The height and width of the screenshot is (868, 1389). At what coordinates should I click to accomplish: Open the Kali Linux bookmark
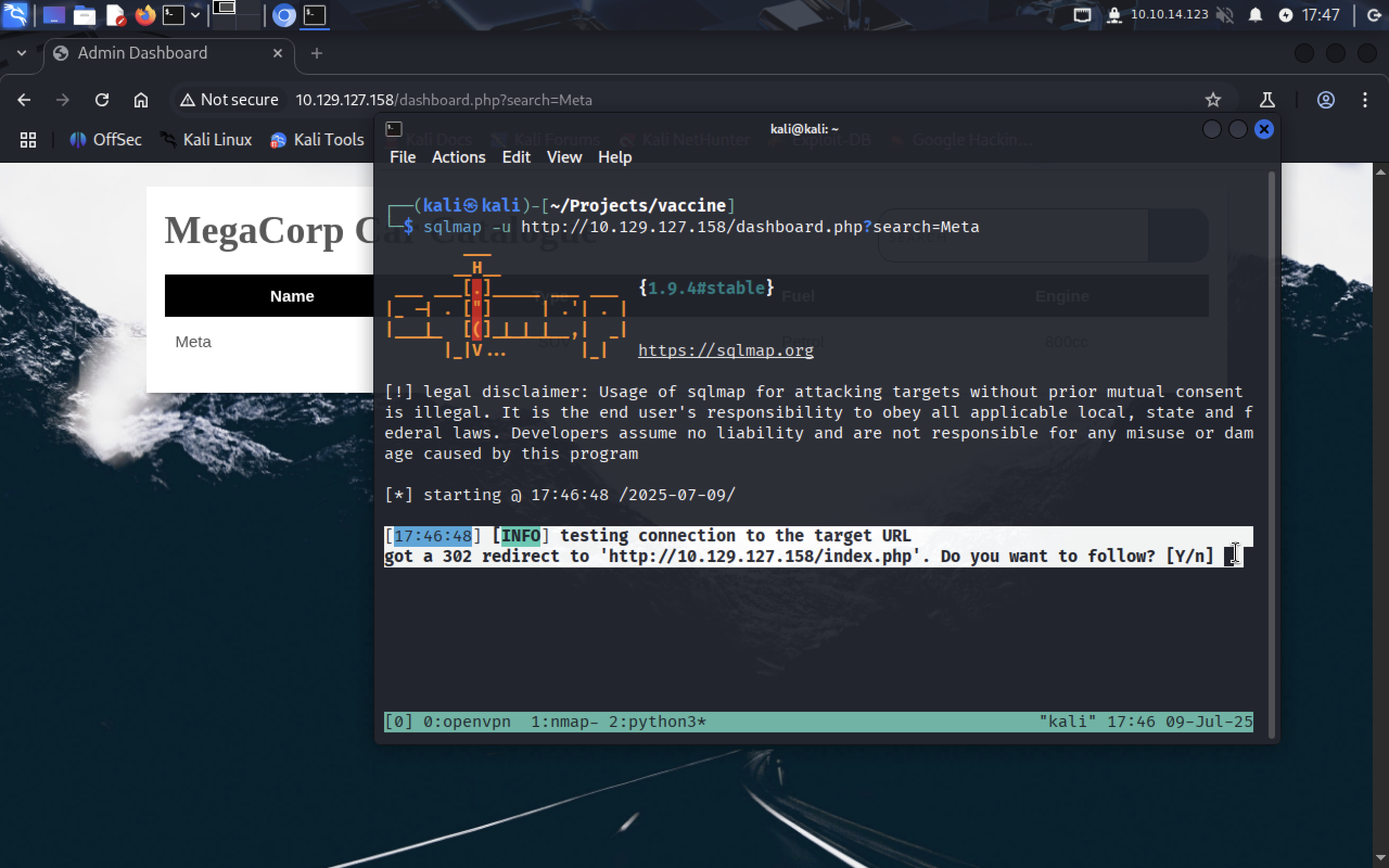[x=207, y=139]
